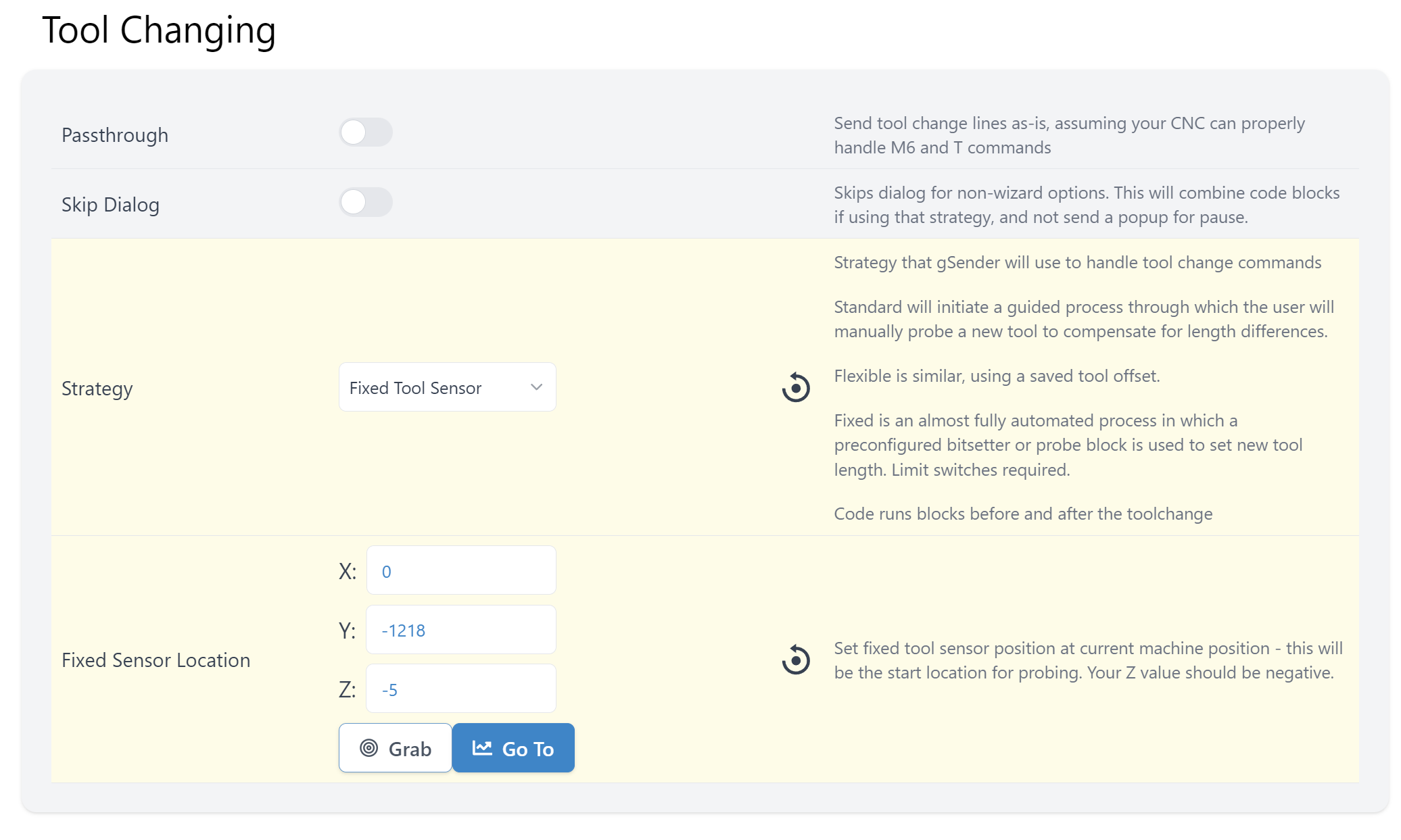Screen dimensions: 1401x840
Task: Reset the Fixed Sensor Location values
Action: (796, 660)
